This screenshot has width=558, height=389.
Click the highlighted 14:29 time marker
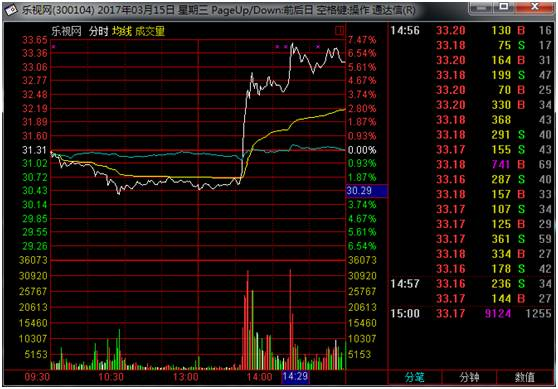(295, 377)
